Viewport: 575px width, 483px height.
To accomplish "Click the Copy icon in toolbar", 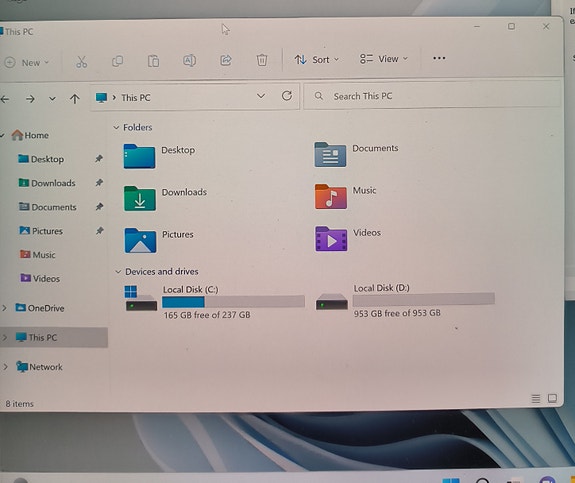I will (x=117, y=61).
